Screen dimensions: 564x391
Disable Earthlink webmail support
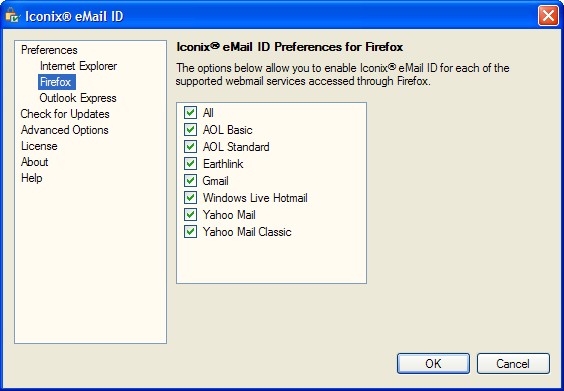[x=190, y=164]
